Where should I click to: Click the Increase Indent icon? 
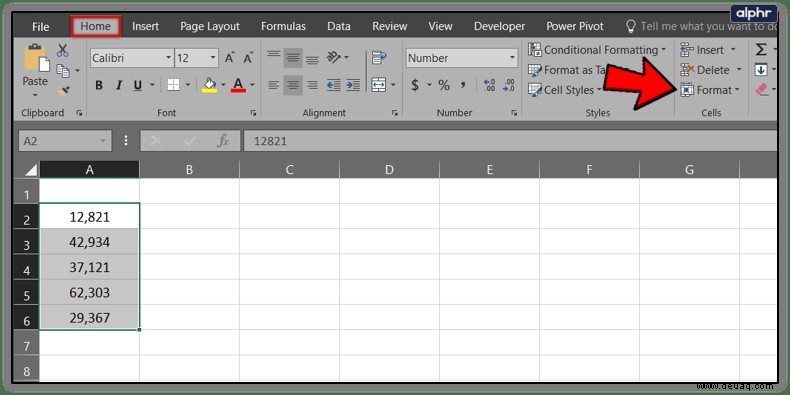pyautogui.click(x=353, y=85)
